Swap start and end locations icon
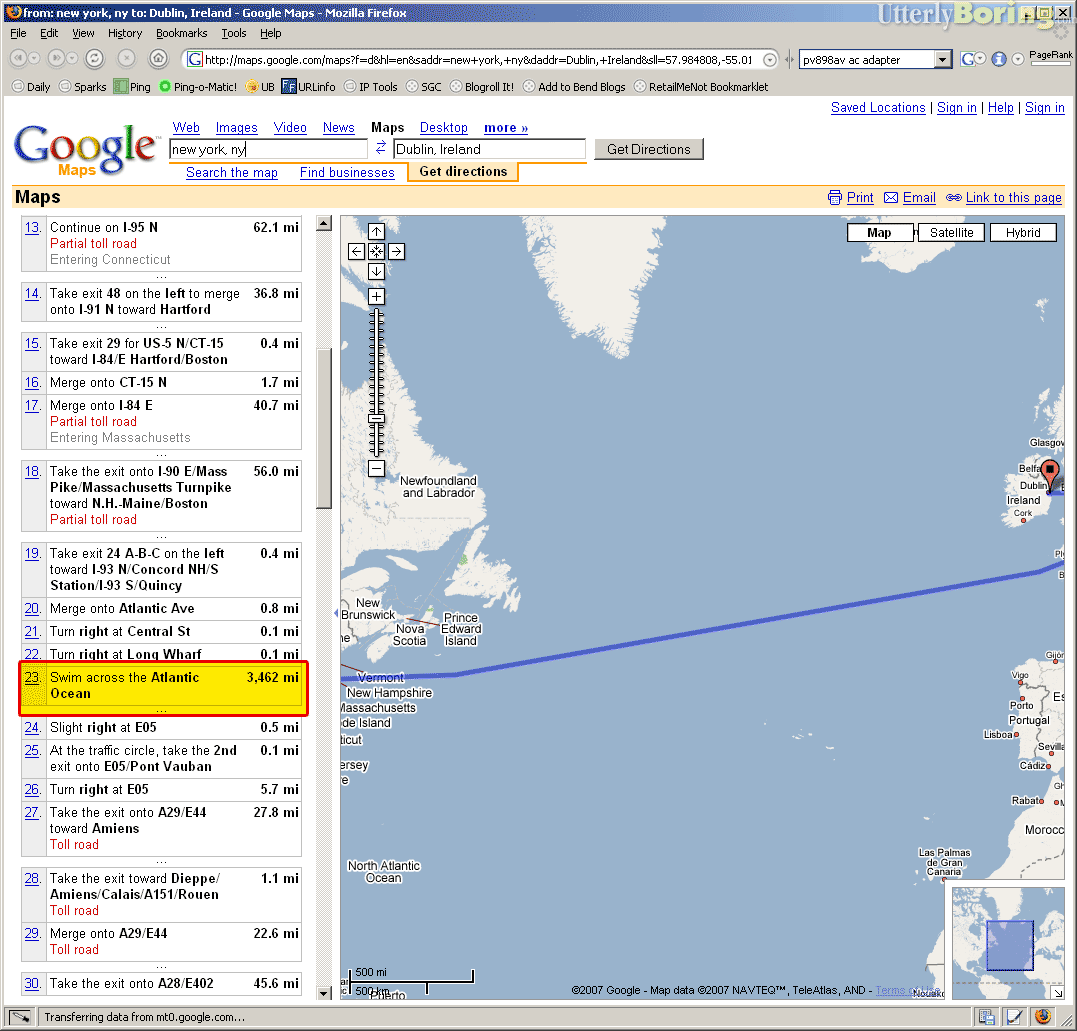The image size is (1077, 1031). 380,149
